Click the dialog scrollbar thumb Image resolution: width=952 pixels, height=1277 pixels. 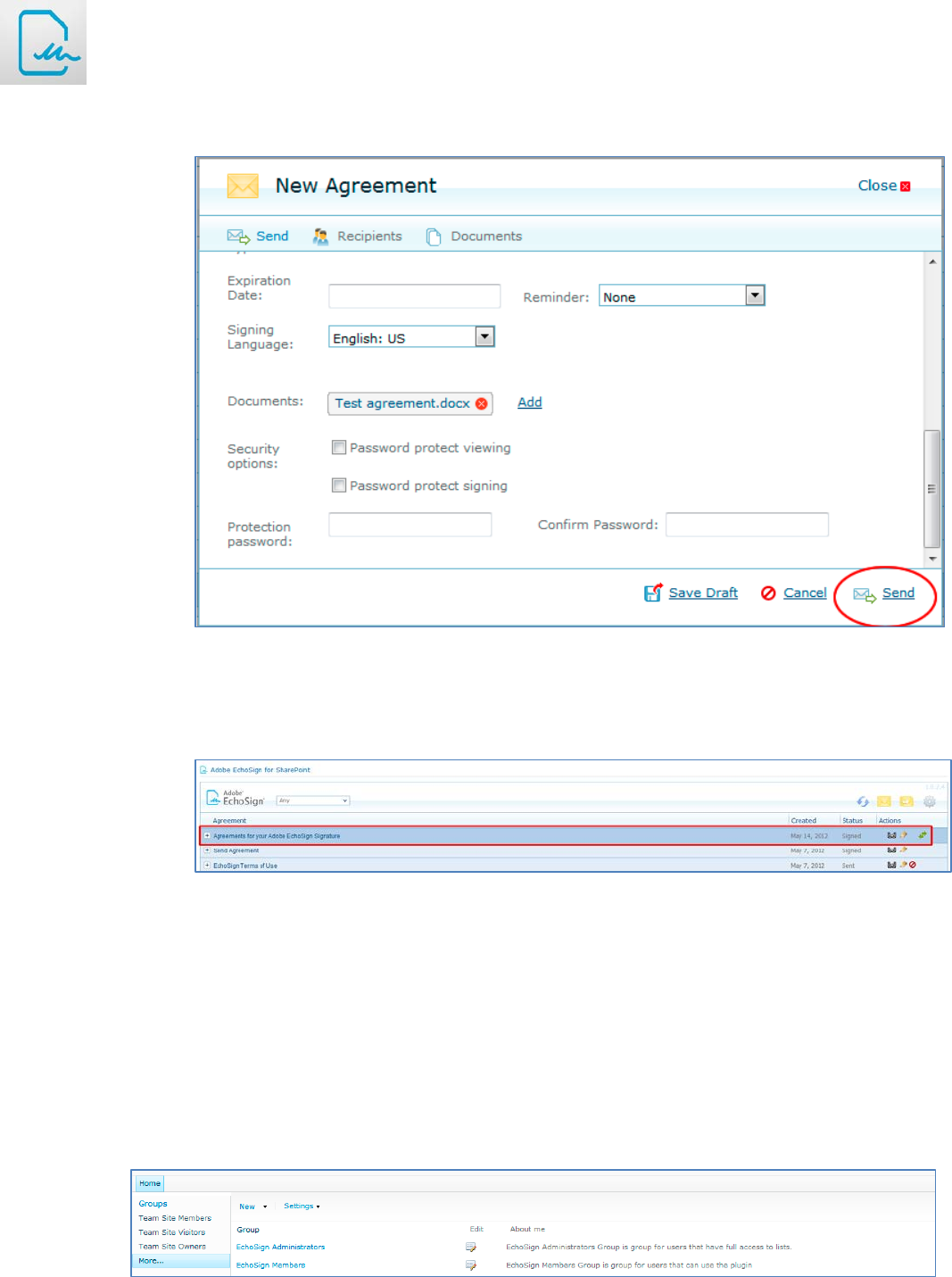coord(931,488)
